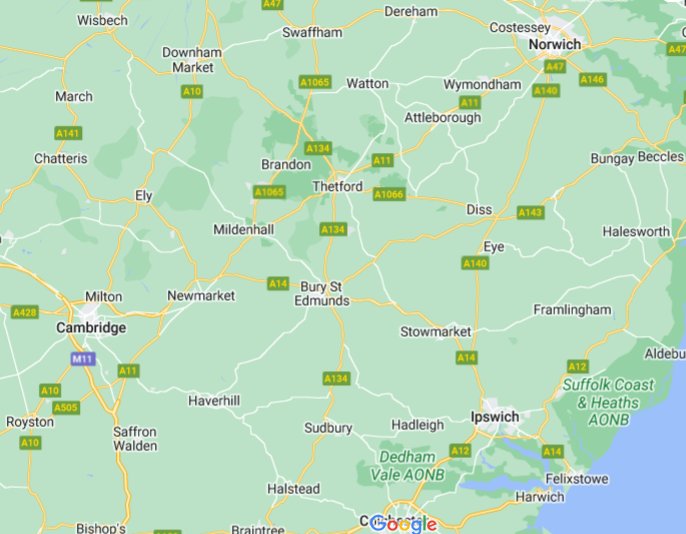Click the Stowmarket town label

435,332
